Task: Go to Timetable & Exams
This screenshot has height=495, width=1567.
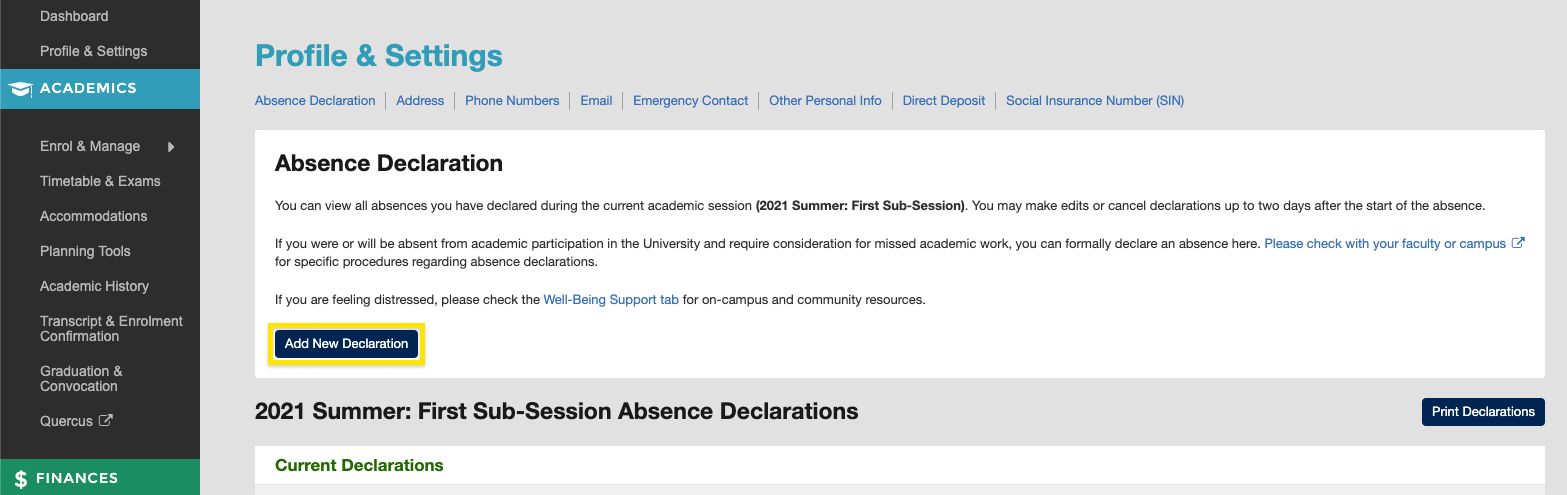Action: pos(100,181)
